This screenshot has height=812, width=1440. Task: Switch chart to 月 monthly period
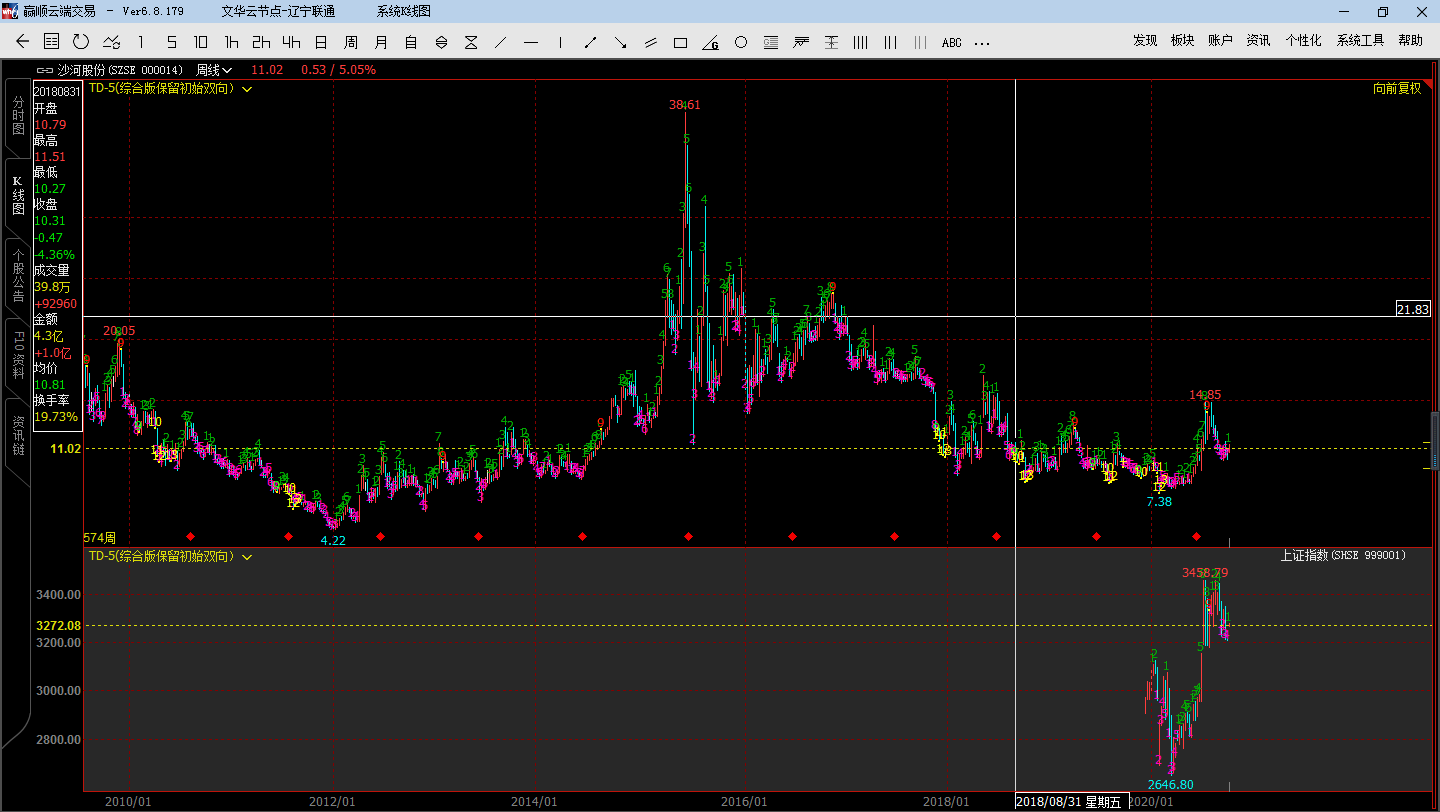(x=381, y=42)
